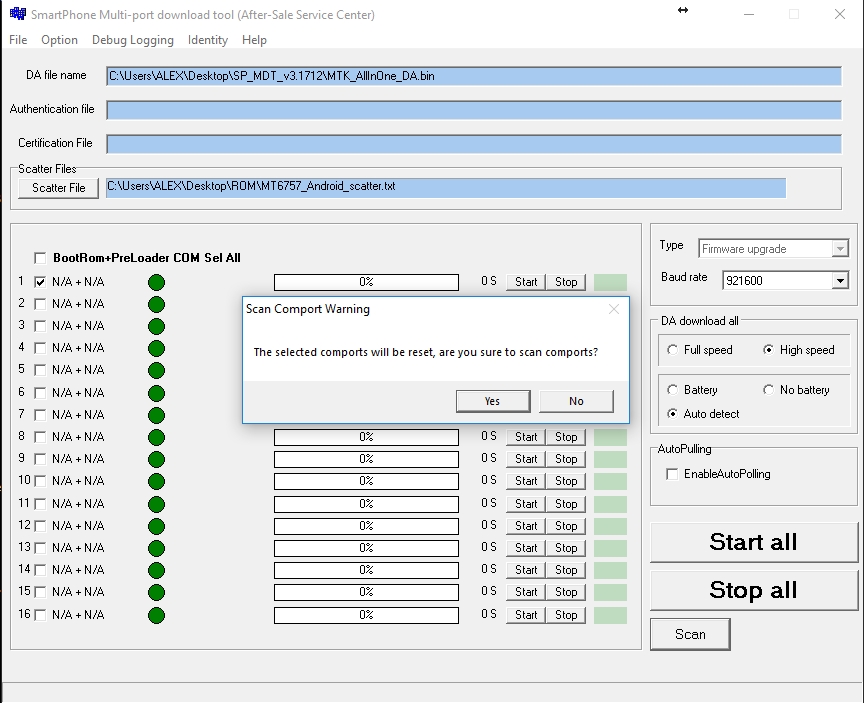This screenshot has width=864, height=703.
Task: Check port 3 checkbox
Action: [x=40, y=326]
